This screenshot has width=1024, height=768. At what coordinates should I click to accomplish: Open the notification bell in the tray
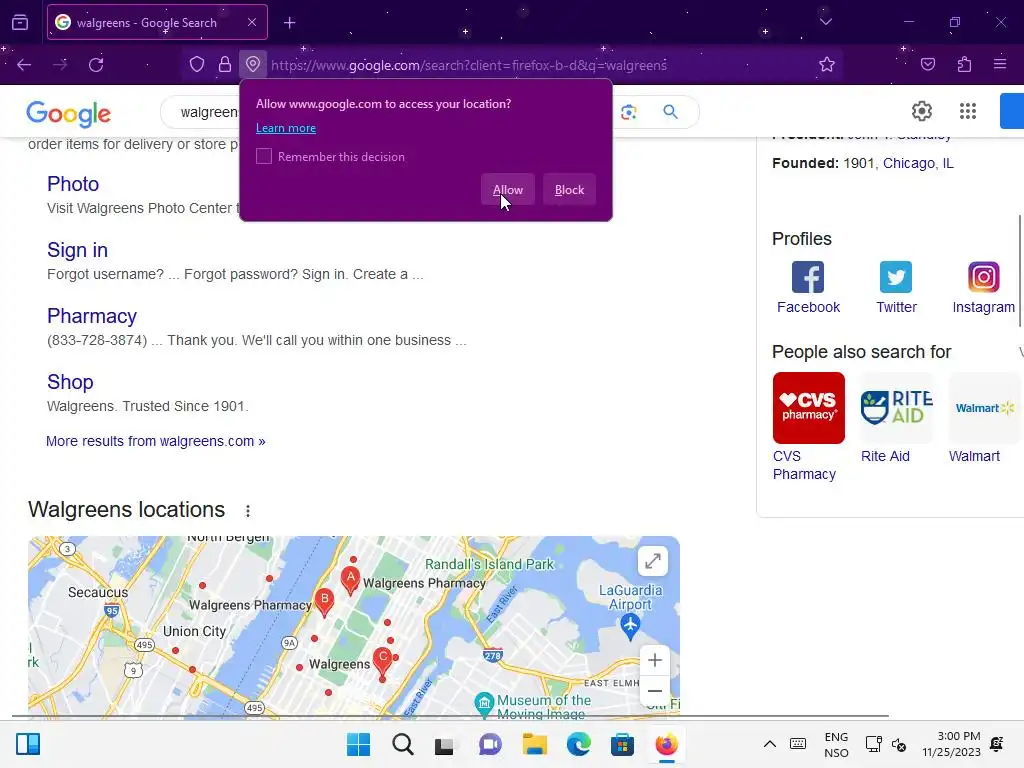pos(997,744)
